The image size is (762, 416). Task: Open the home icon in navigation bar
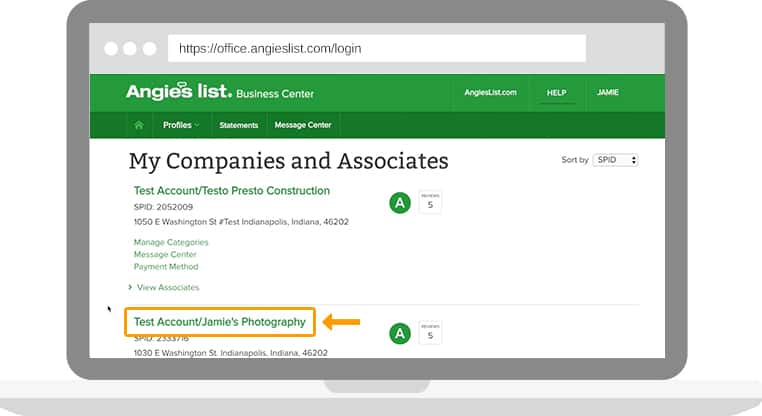[139, 125]
